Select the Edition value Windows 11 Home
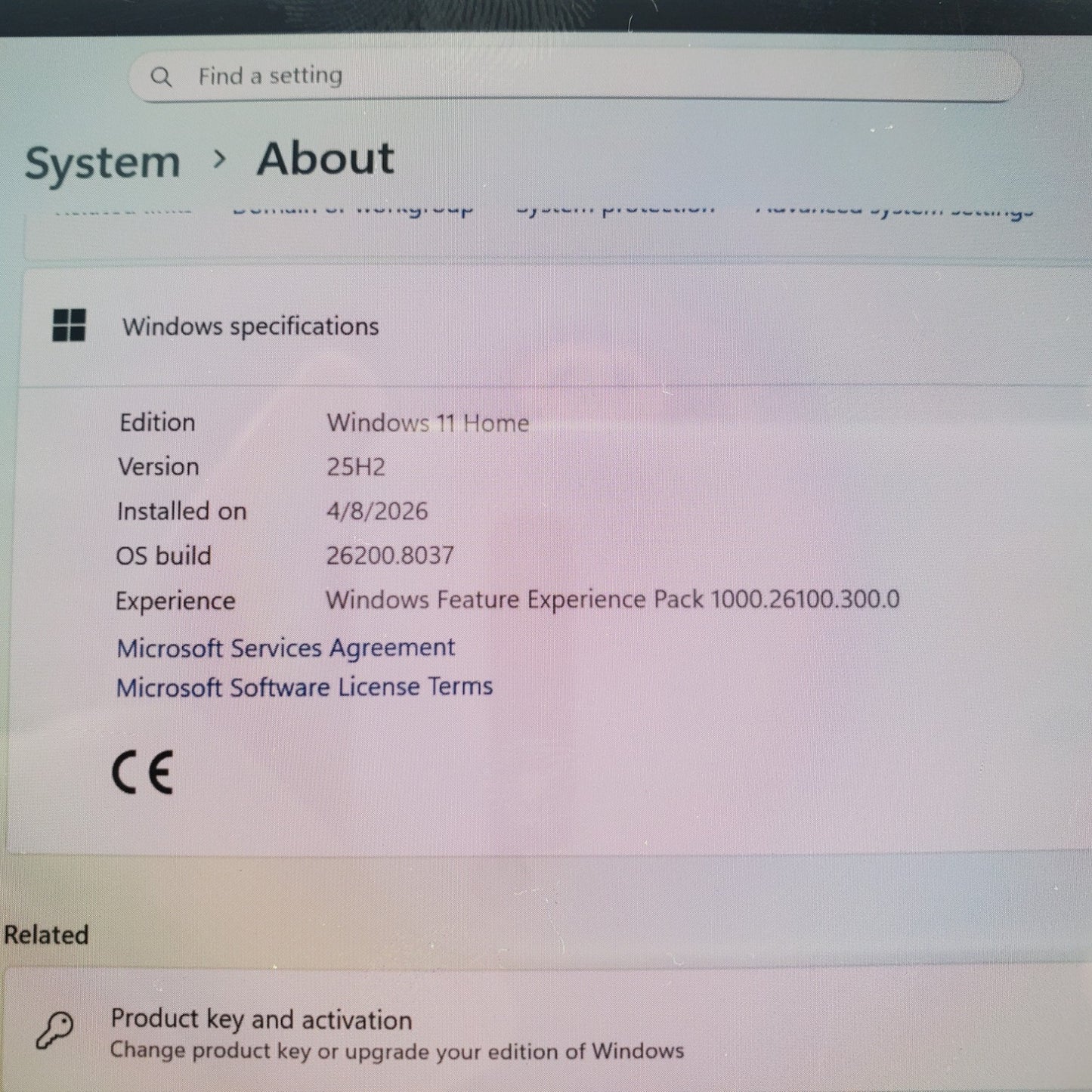The height and width of the screenshot is (1092, 1092). pos(428,422)
